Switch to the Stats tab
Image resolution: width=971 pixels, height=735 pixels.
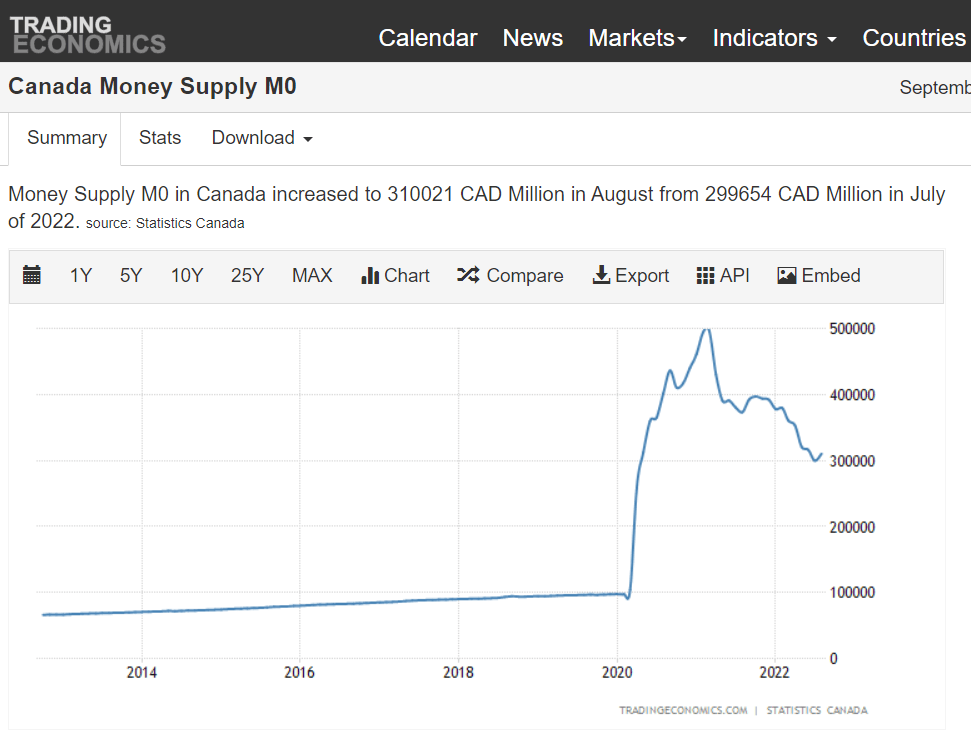click(x=160, y=138)
